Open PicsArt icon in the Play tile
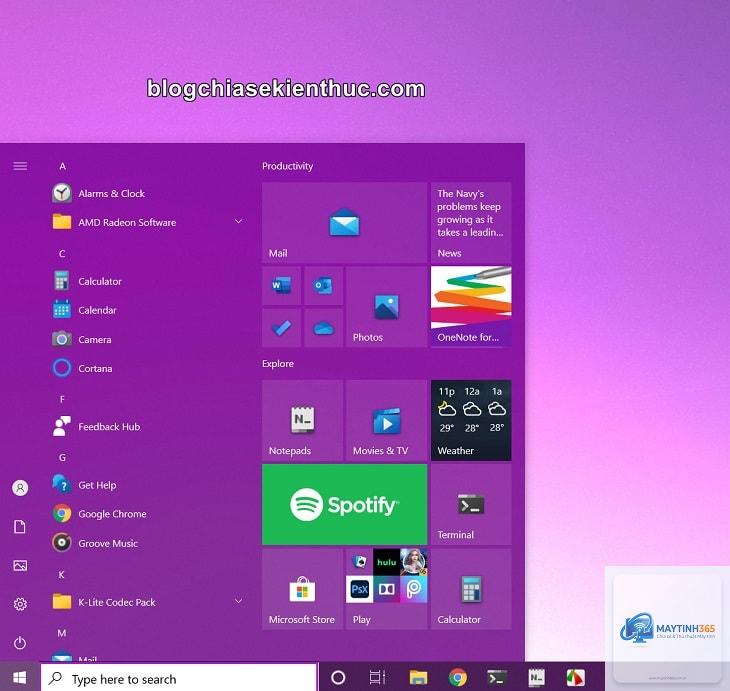This screenshot has height=691, width=730. pyautogui.click(x=413, y=589)
